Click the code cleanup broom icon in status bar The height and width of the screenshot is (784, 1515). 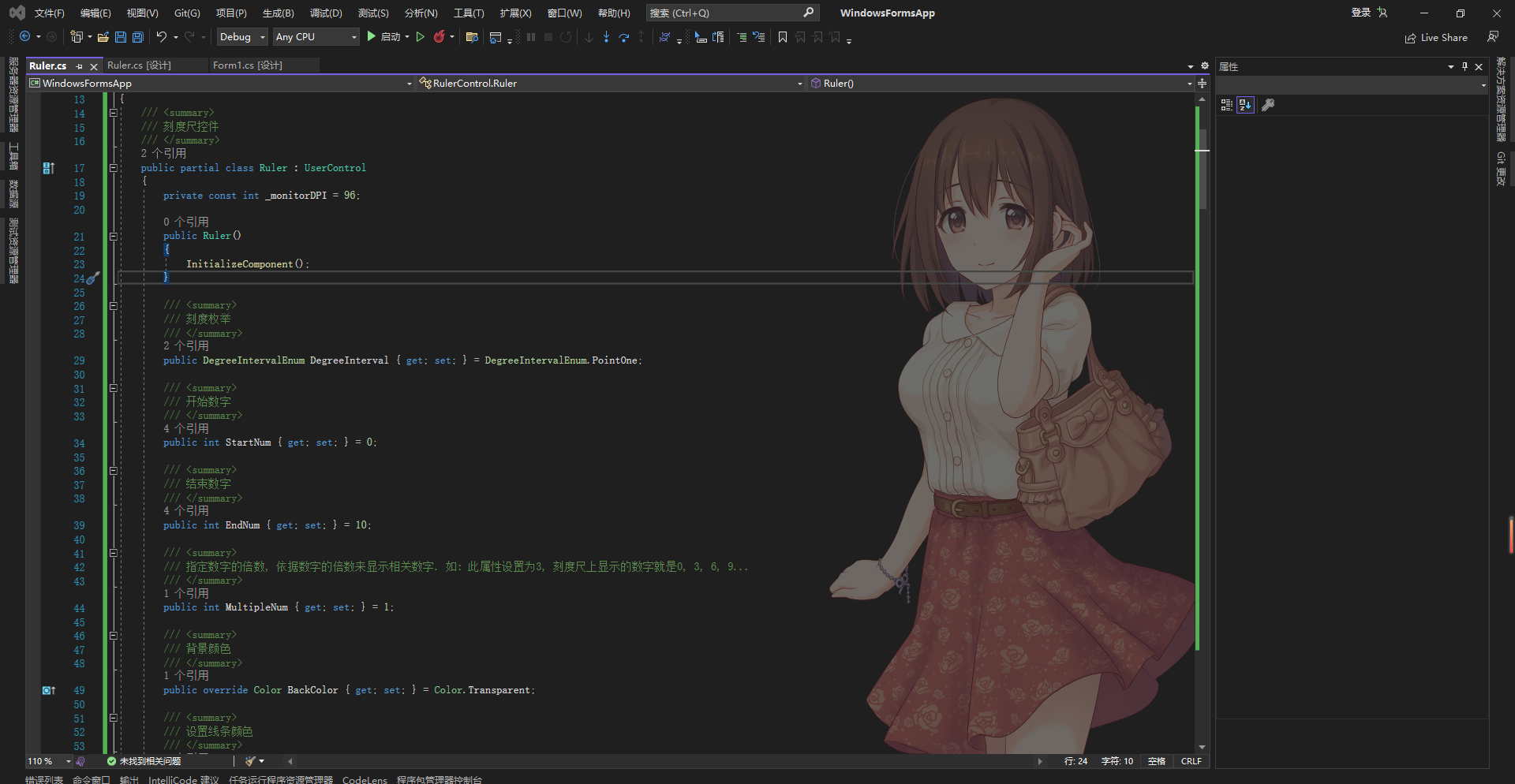point(251,761)
